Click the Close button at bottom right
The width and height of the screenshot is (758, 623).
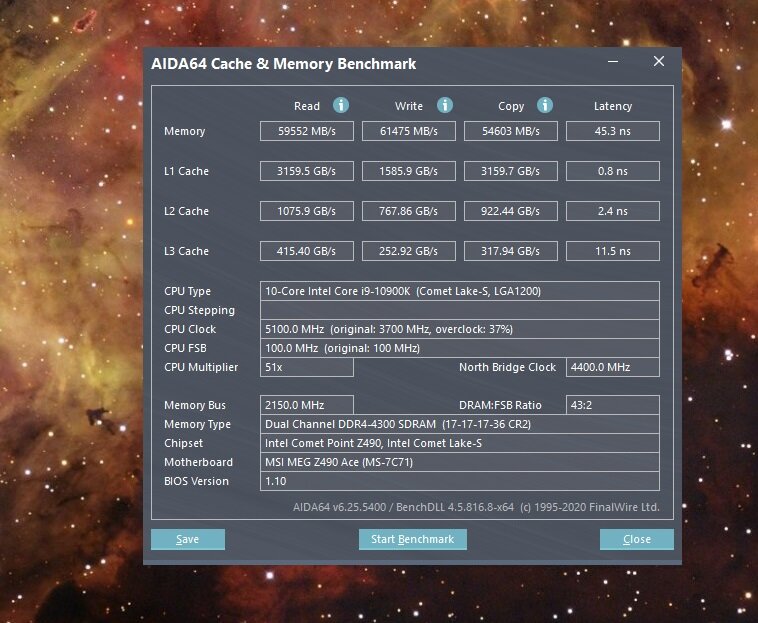[x=637, y=539]
